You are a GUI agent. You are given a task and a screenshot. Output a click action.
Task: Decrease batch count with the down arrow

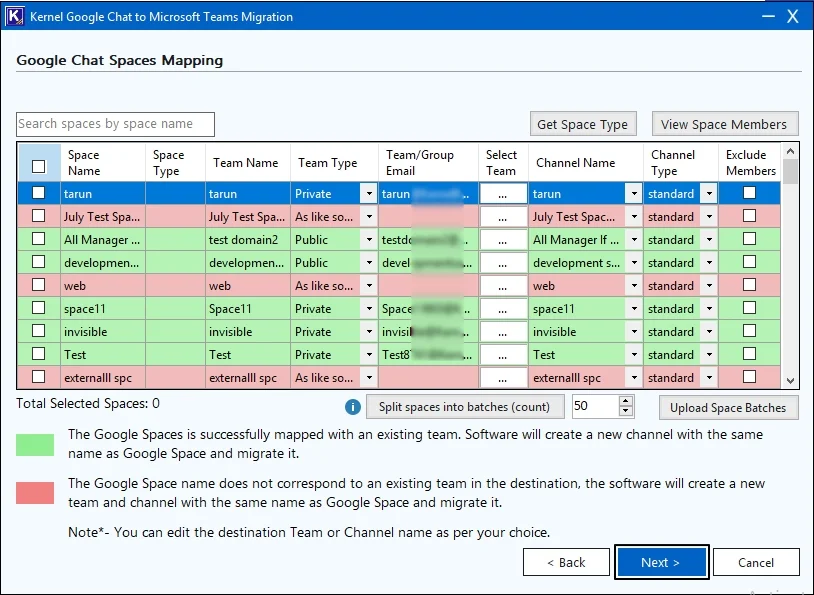626,412
